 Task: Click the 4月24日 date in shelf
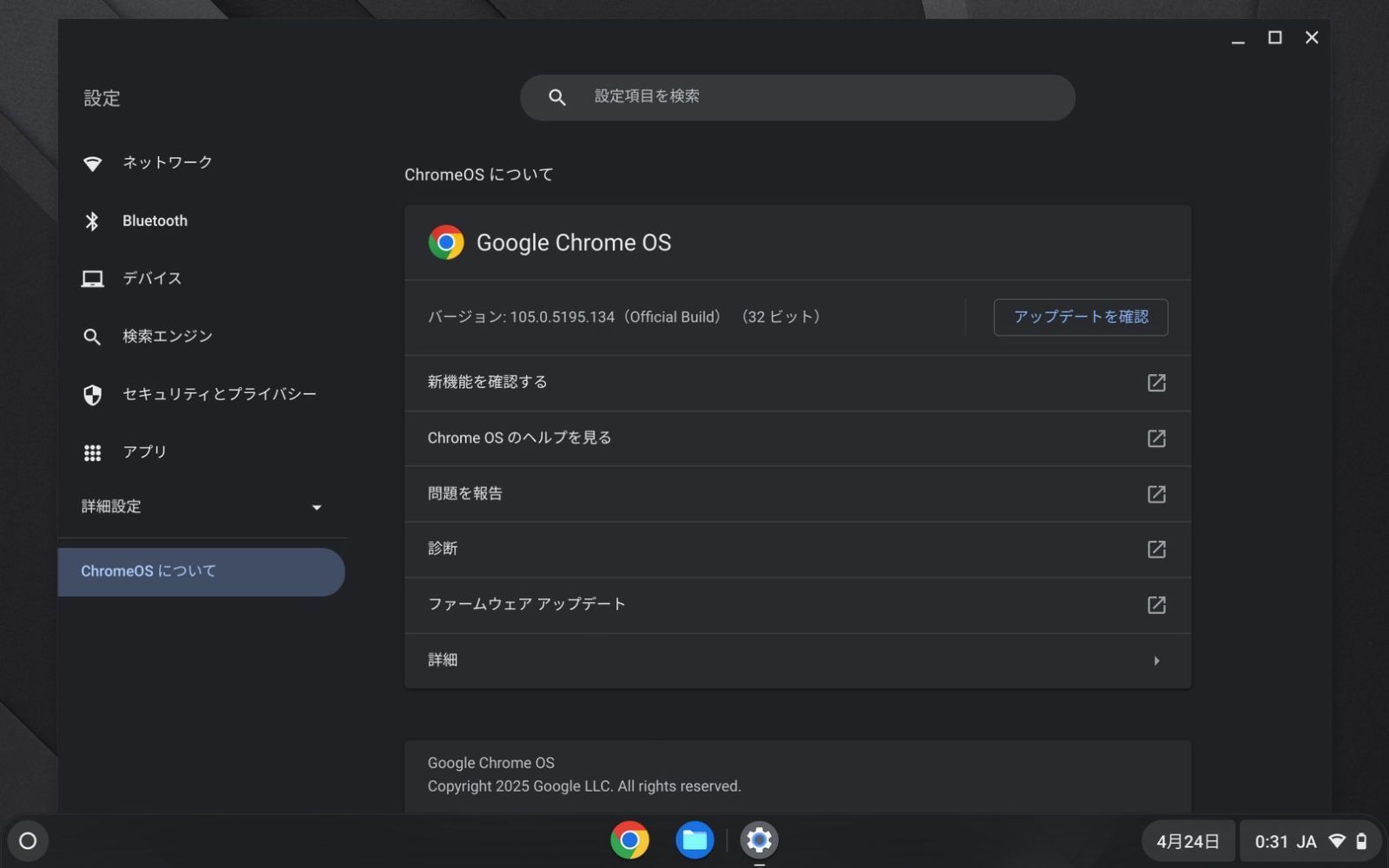pyautogui.click(x=1188, y=841)
